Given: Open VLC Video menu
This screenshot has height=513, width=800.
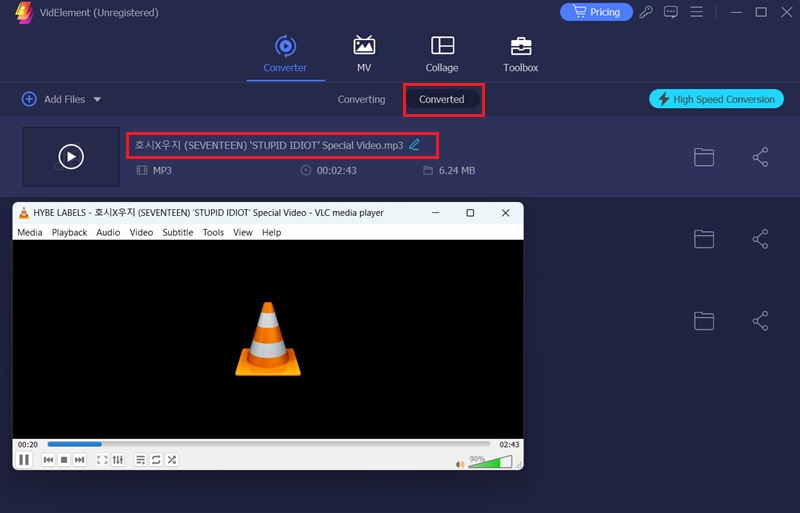Looking at the screenshot, I should 141,232.
